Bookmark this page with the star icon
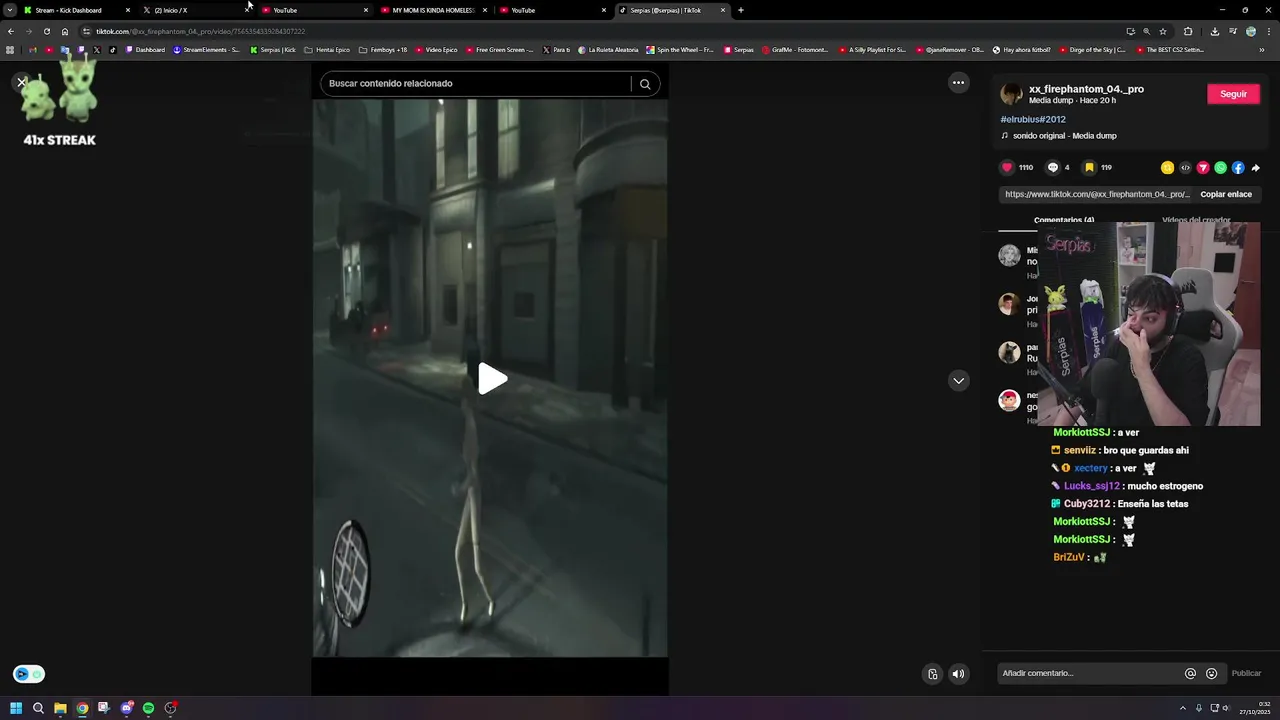1280x720 pixels. coord(1162,31)
